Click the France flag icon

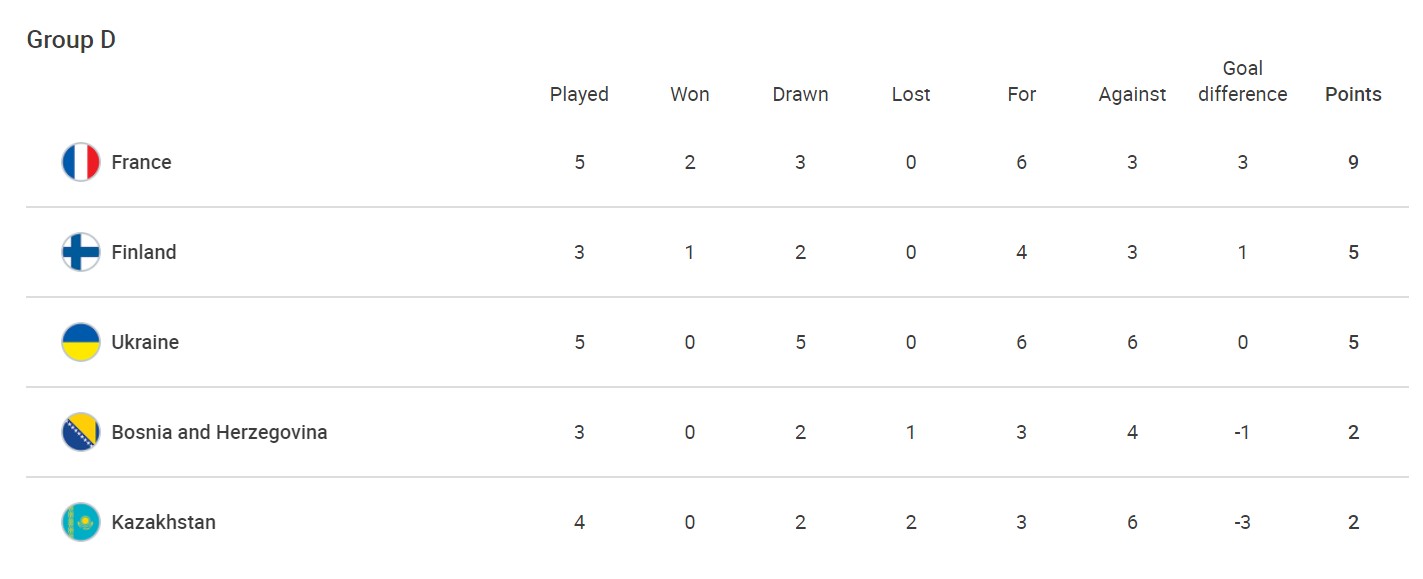[81, 162]
